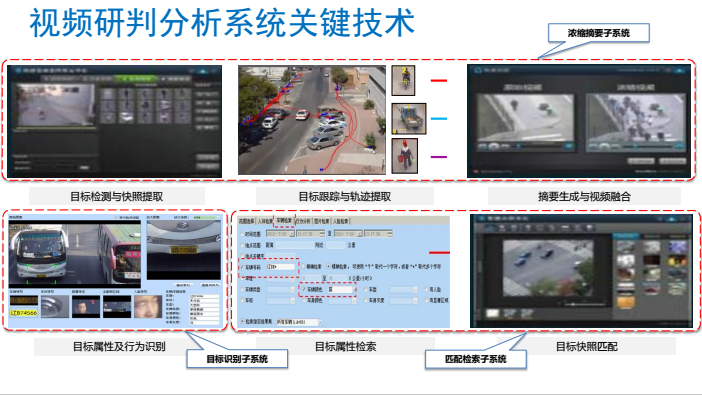
Task: Play the condensed video in right player
Action: point(604,146)
